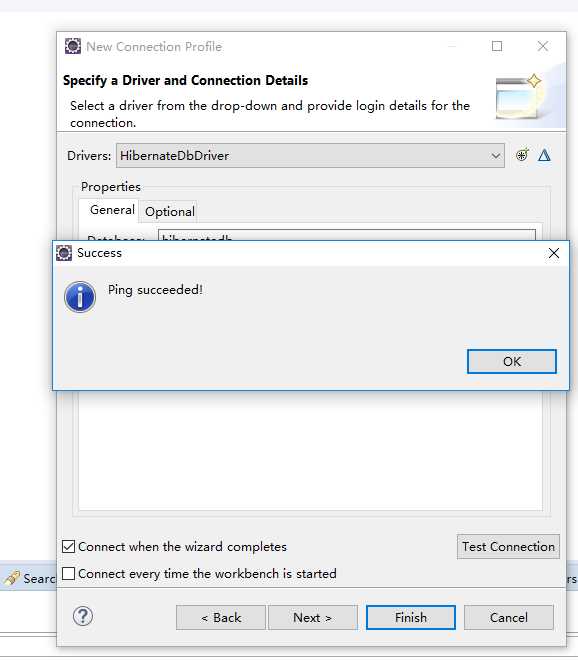Click the Next button
The width and height of the screenshot is (578, 661).
click(x=312, y=618)
